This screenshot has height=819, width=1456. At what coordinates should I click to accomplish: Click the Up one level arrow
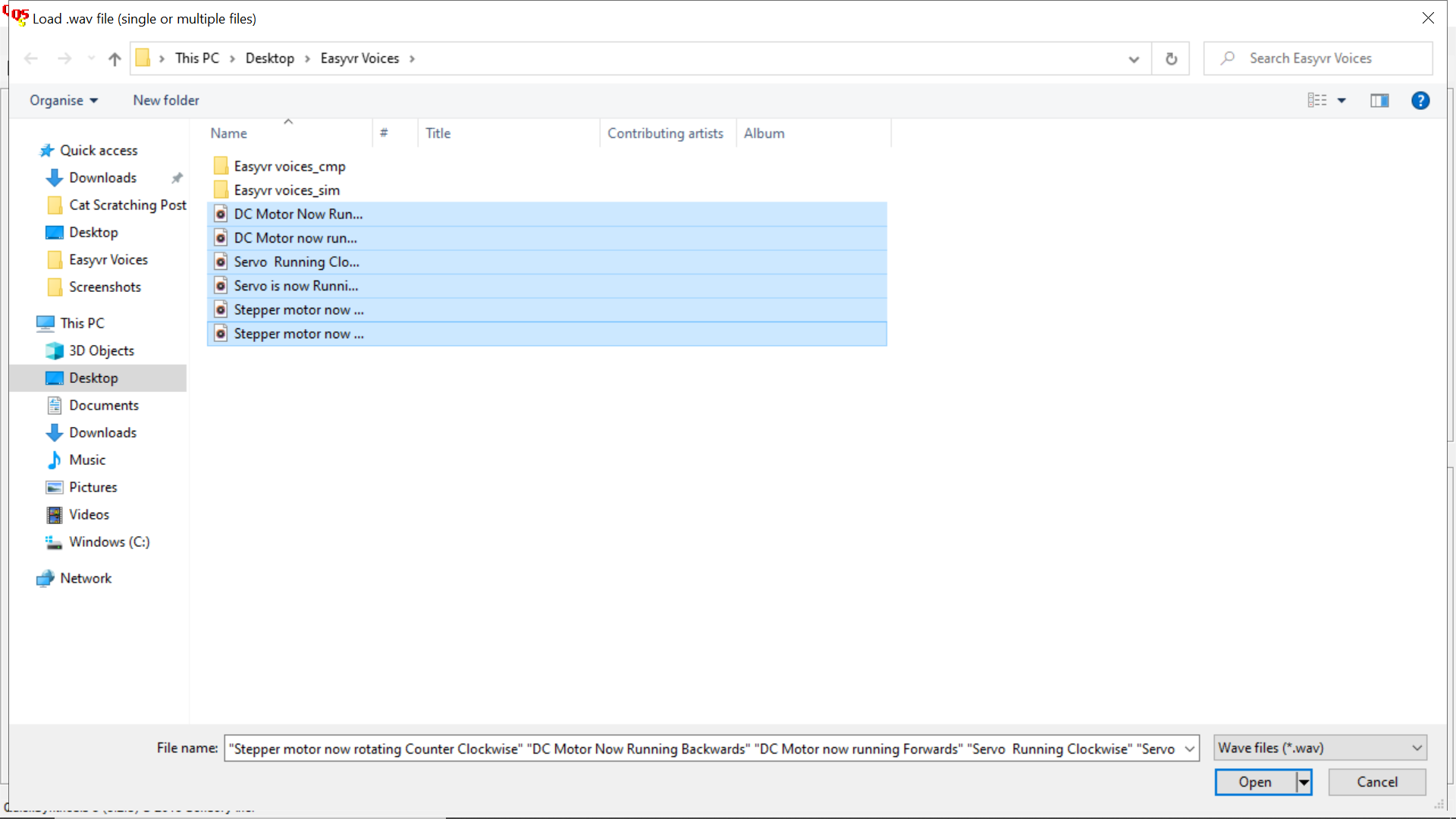coord(115,58)
